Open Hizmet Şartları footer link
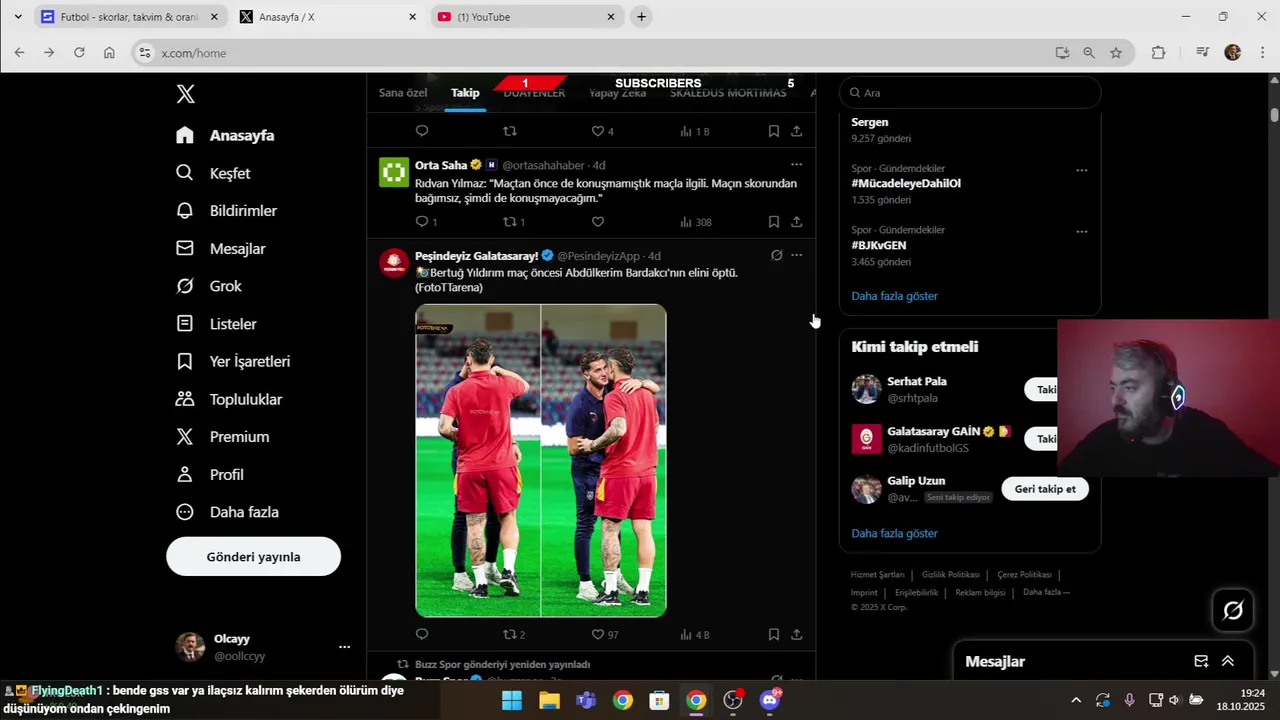This screenshot has width=1280, height=720. pos(877,575)
